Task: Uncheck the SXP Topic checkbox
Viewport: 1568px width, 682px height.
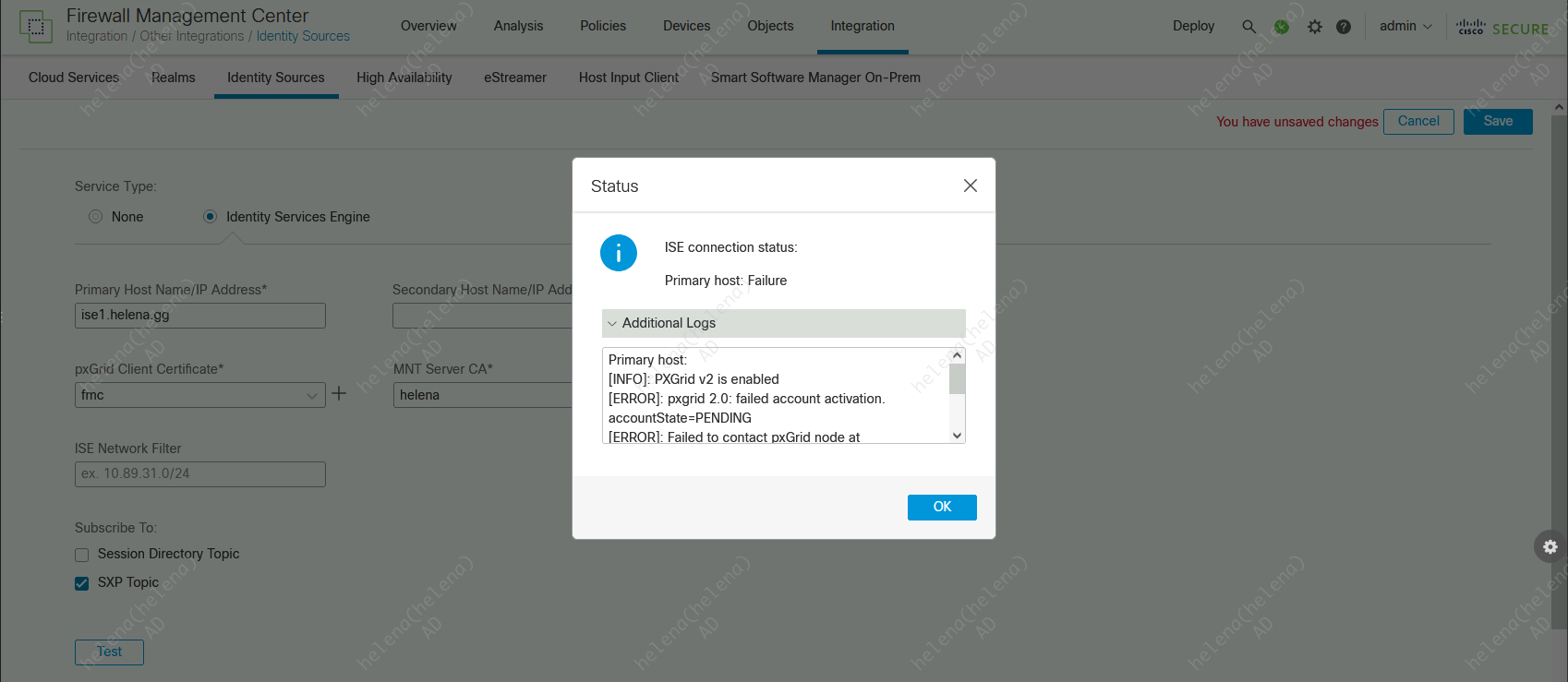Action: 82,583
